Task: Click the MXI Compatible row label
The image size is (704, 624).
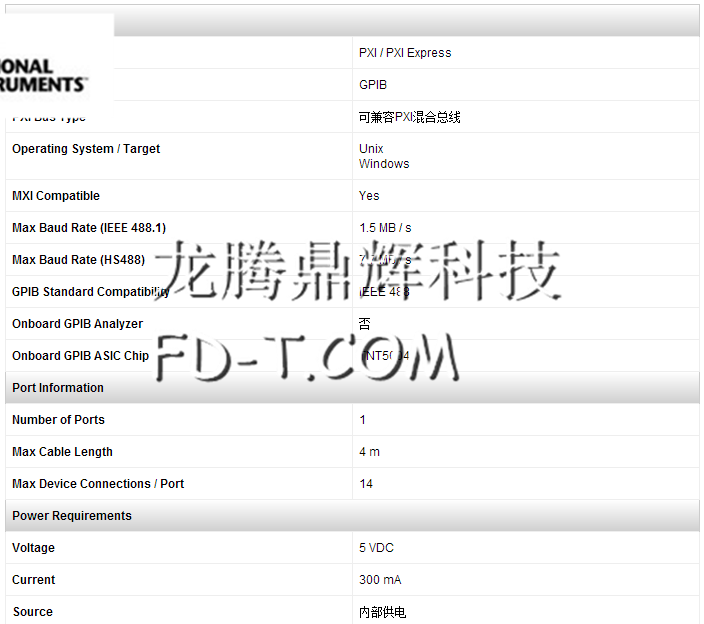Action: [x=56, y=196]
